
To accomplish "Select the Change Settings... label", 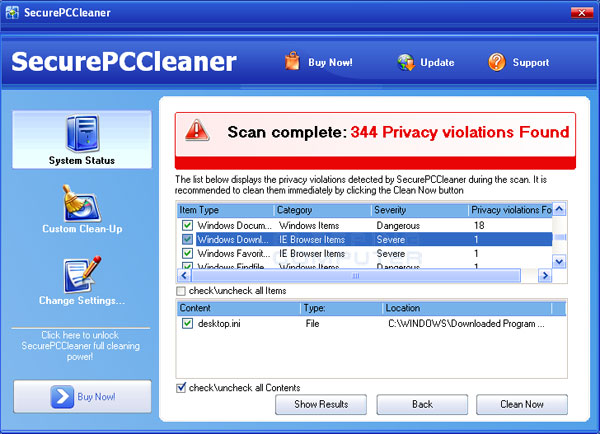I will pyautogui.click(x=82, y=300).
